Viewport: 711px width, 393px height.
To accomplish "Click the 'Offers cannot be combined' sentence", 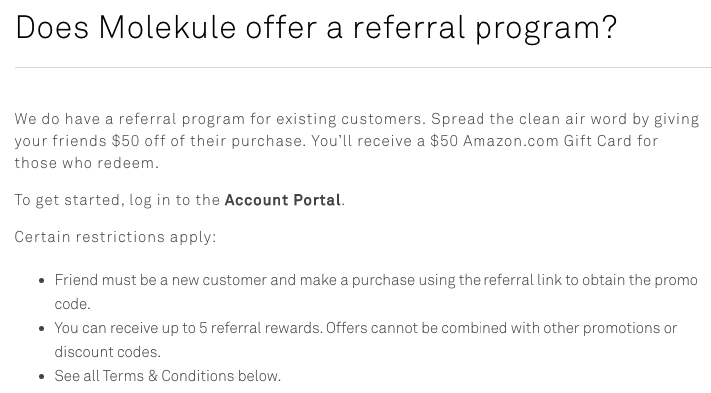I will [501, 328].
